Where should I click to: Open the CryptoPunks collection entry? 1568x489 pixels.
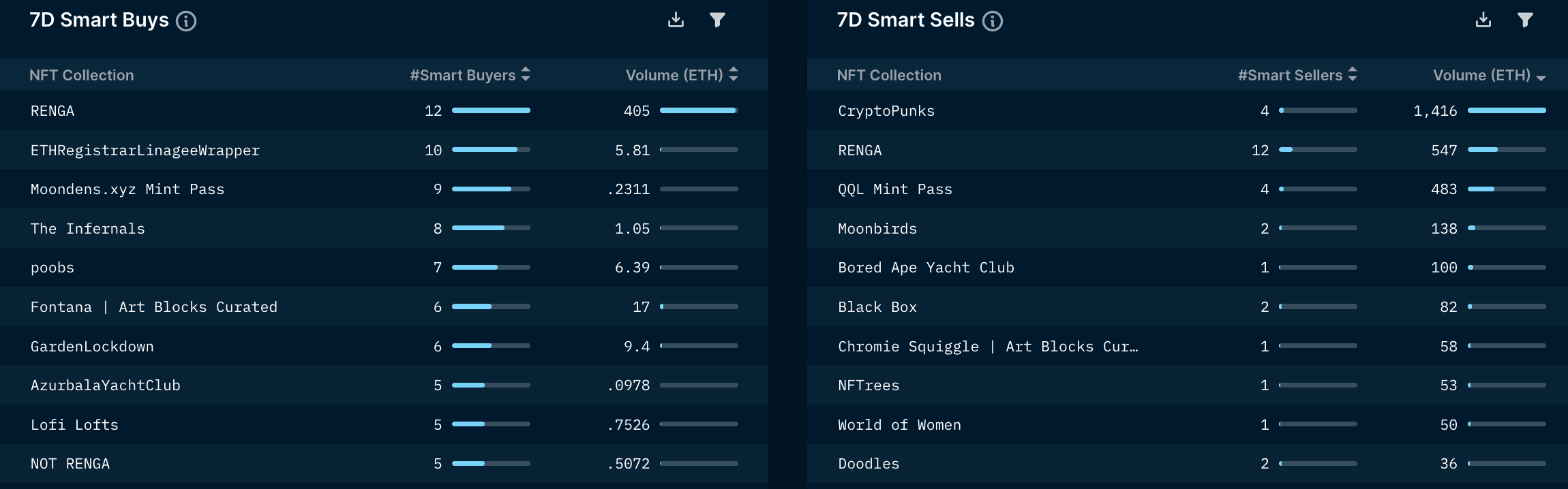point(886,110)
